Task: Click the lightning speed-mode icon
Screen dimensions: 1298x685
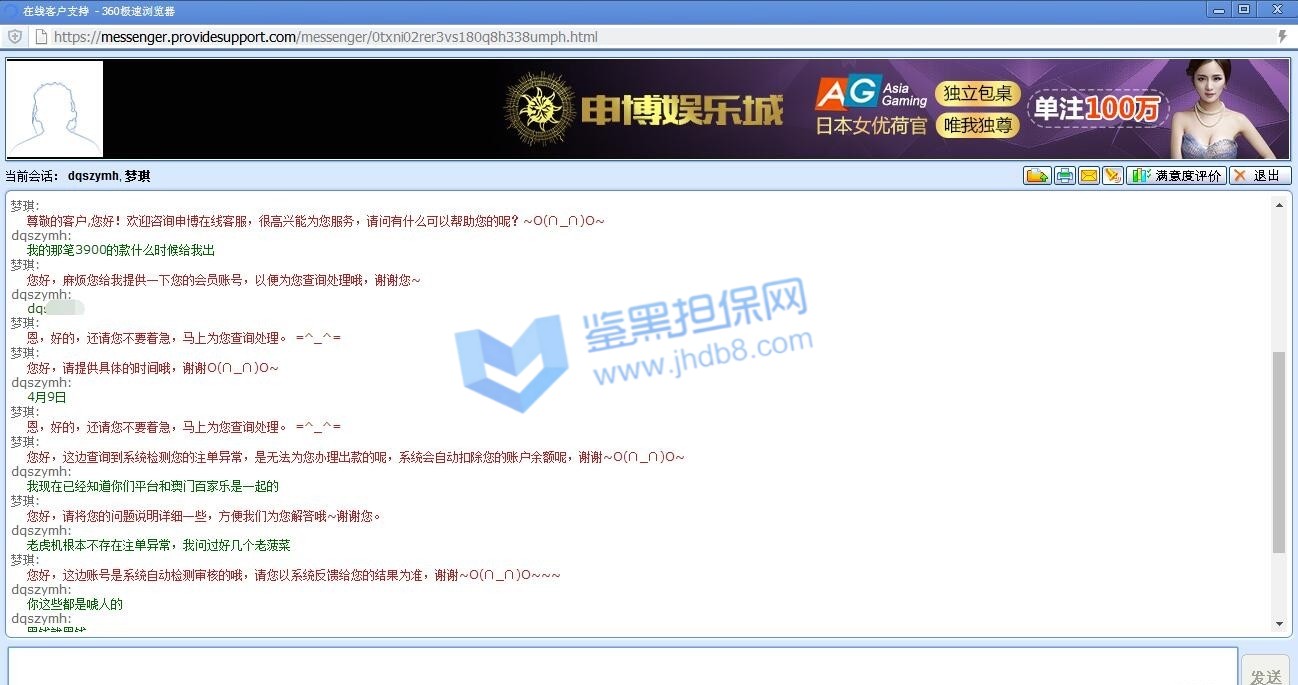Action: point(1282,37)
